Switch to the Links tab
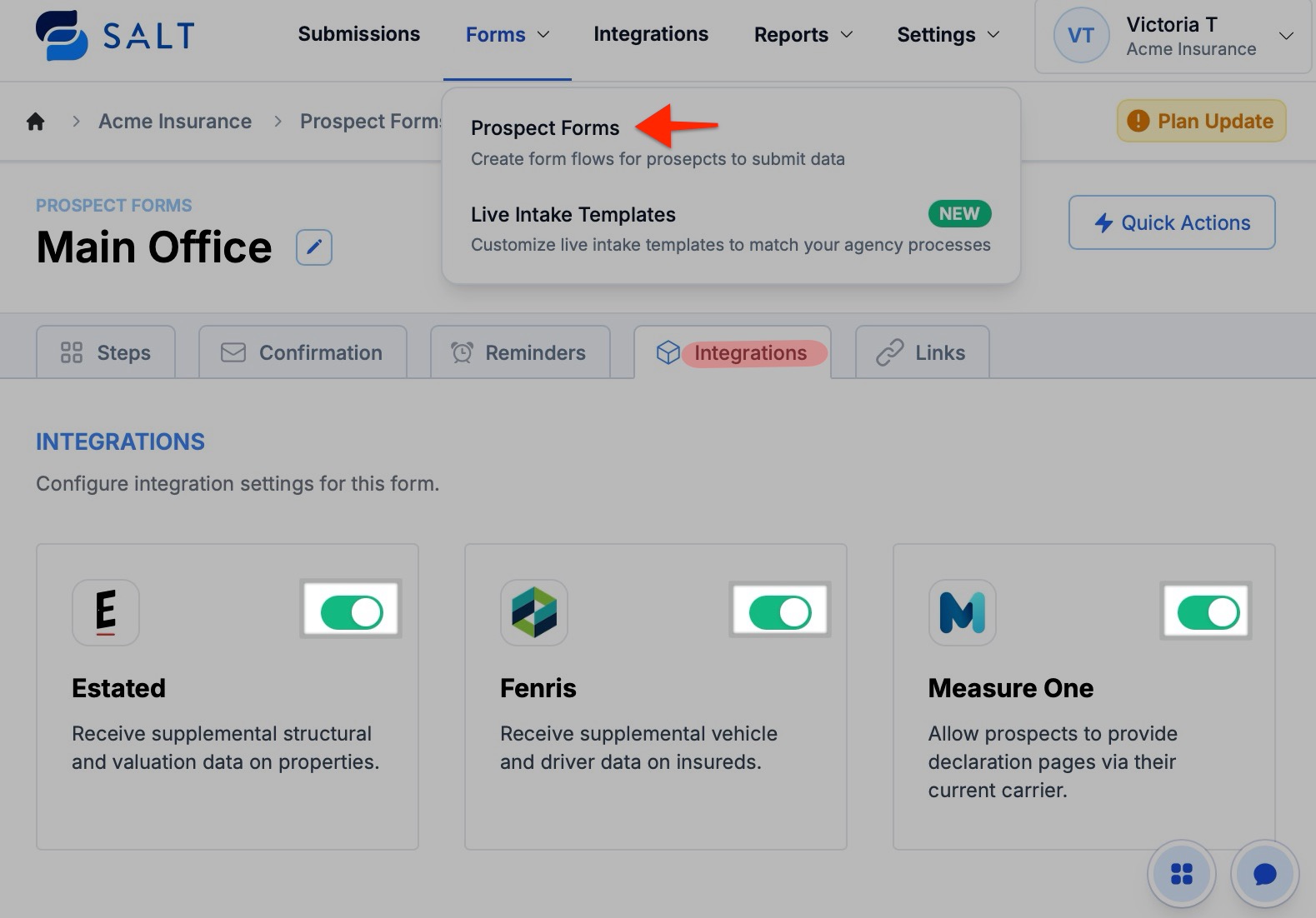1316x918 pixels. tap(923, 352)
